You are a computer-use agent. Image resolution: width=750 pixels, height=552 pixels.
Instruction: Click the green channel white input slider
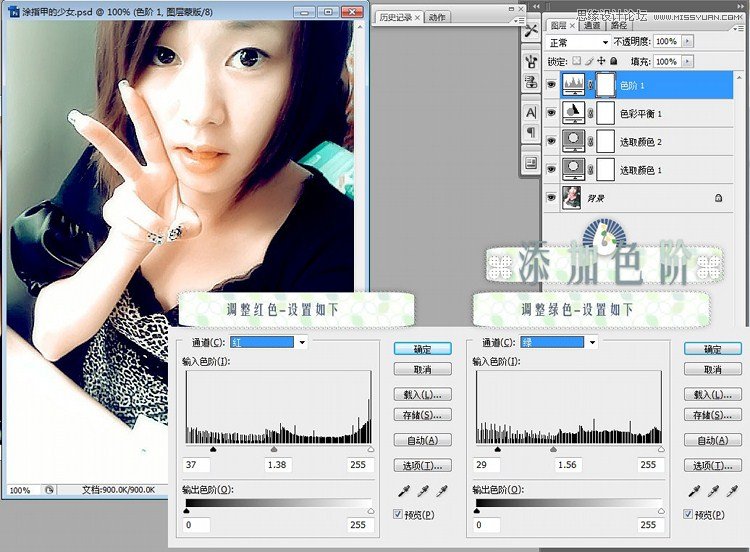(661, 450)
